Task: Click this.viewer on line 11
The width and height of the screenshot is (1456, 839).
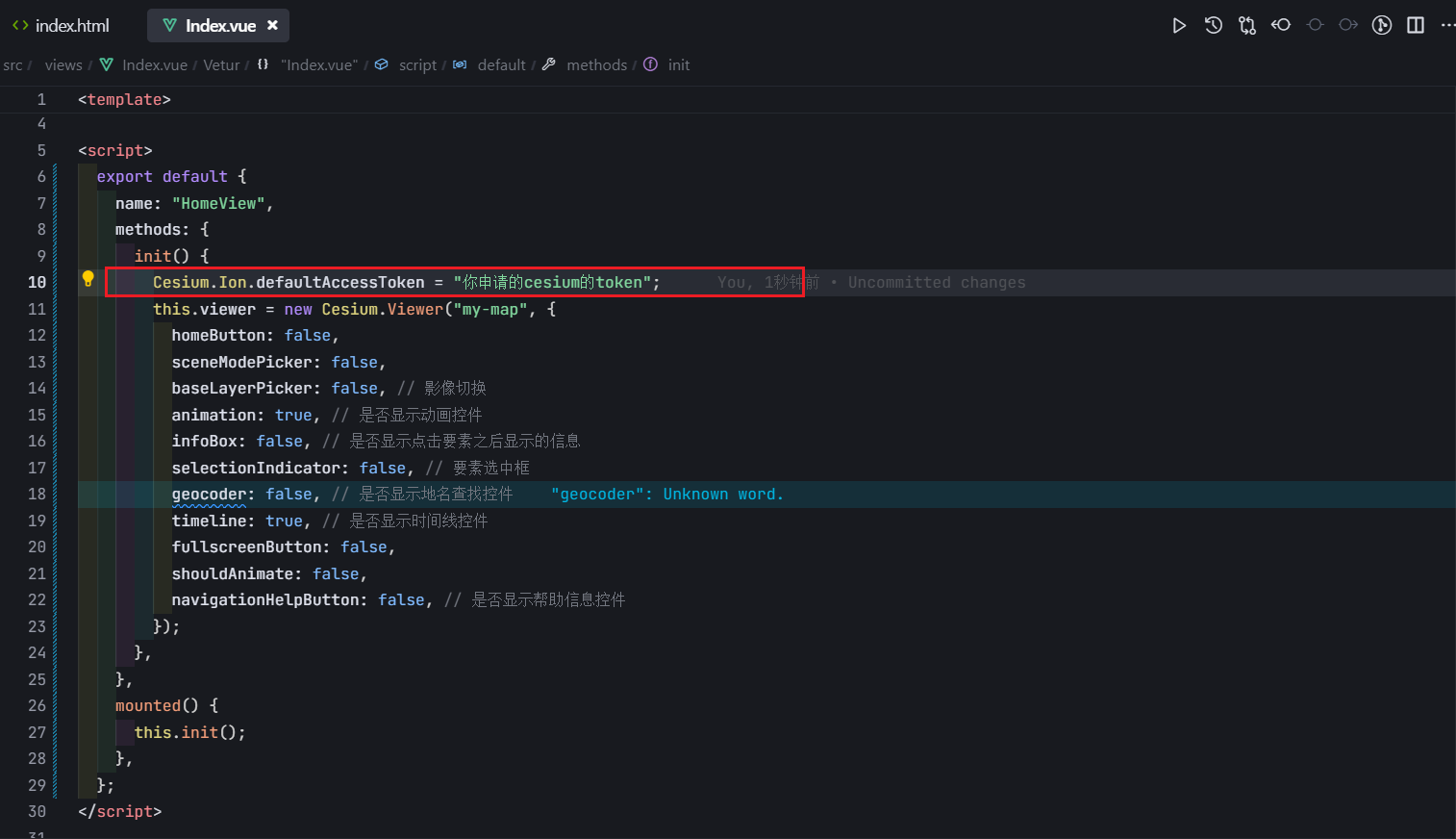Action: 204,310
